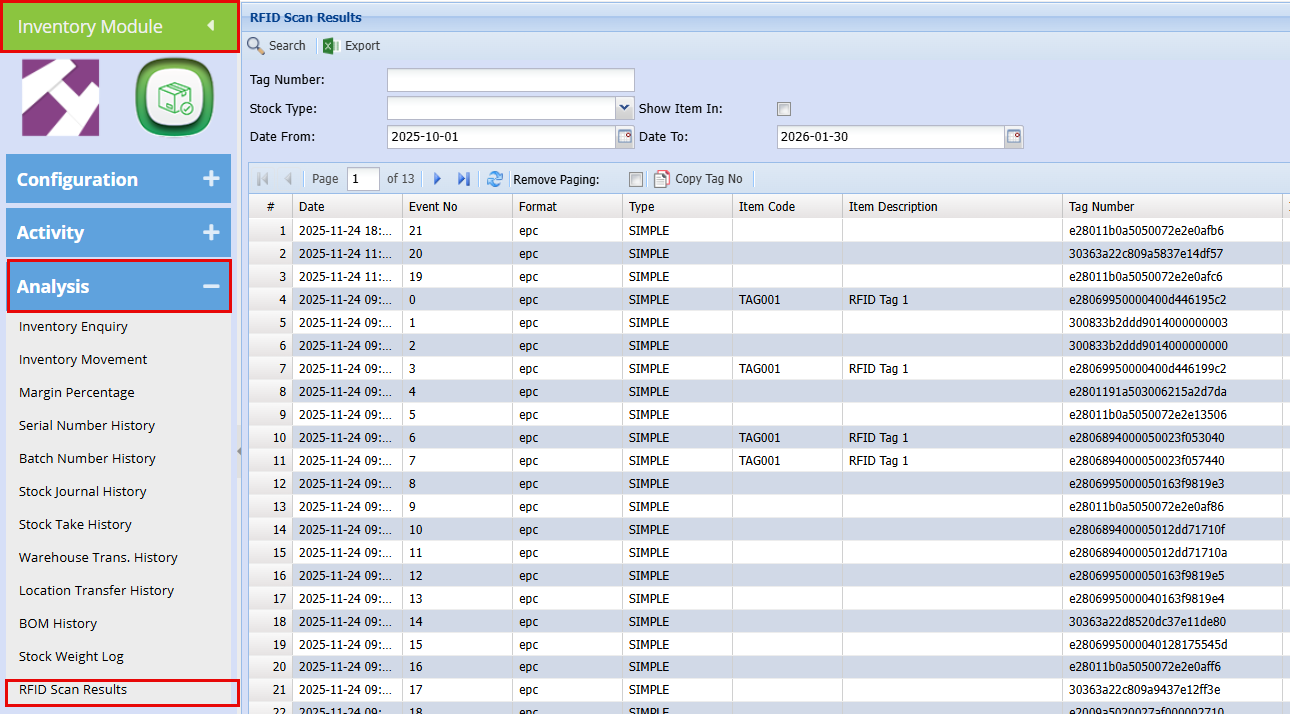Click the Search magnifier icon

point(256,46)
